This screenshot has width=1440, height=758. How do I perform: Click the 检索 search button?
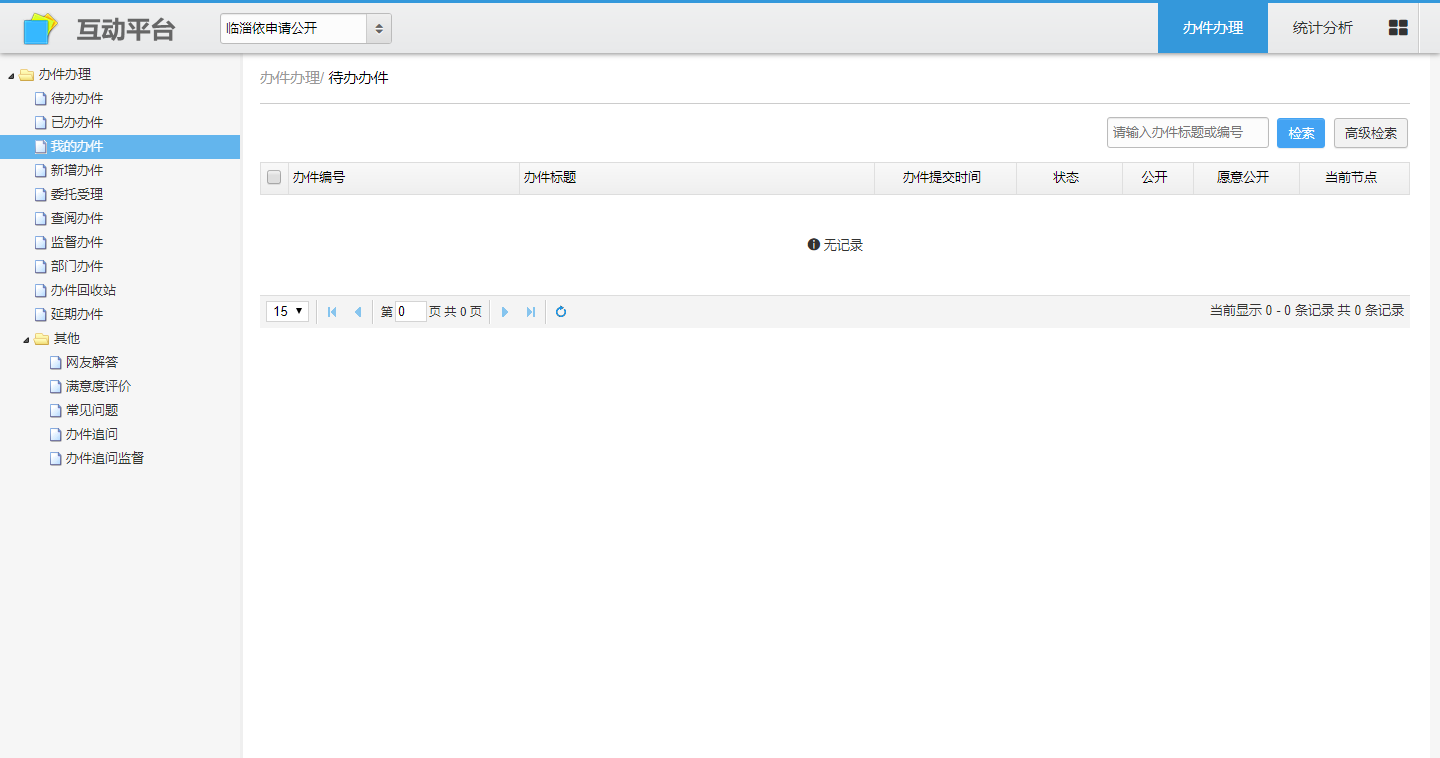pos(1300,133)
